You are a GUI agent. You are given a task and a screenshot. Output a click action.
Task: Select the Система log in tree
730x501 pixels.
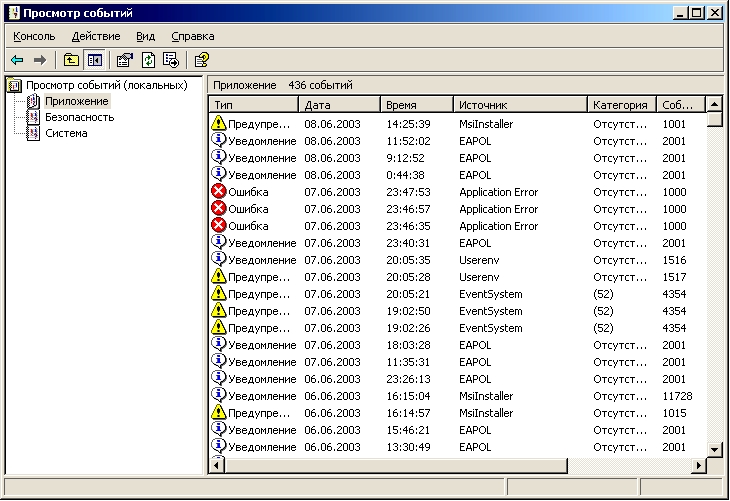pos(66,133)
